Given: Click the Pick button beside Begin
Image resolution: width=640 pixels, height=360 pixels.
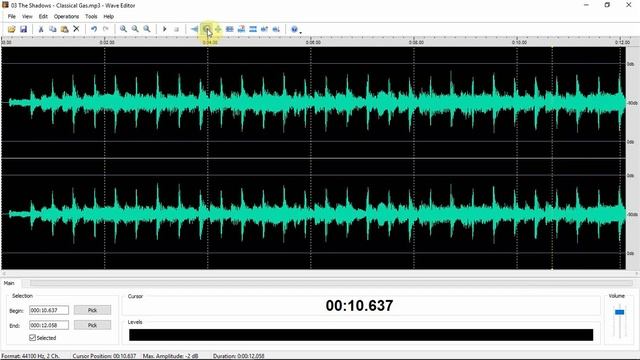Looking at the screenshot, I should click(92, 310).
